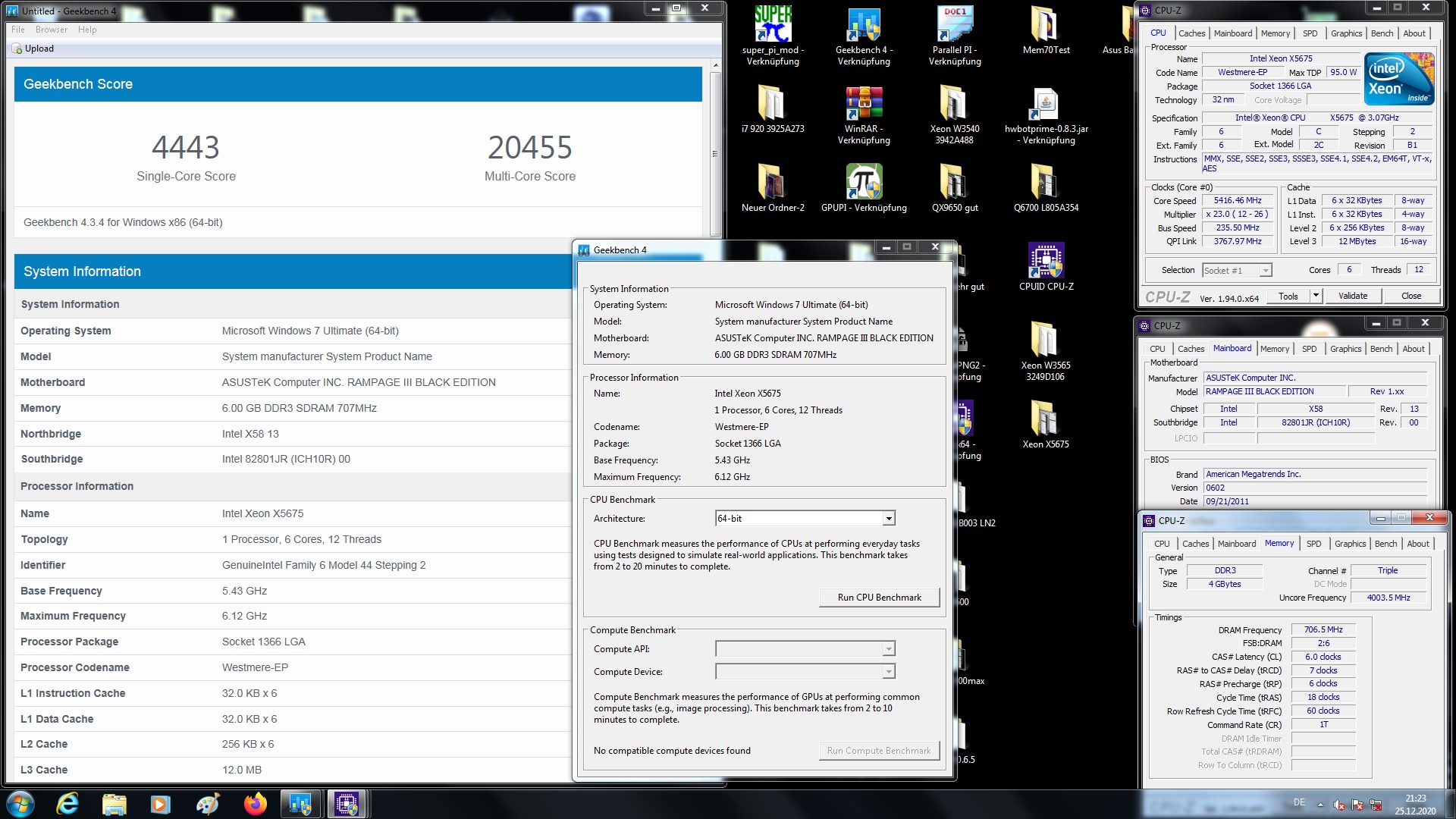Launch Internet Explorer from taskbar
The height and width of the screenshot is (819, 1456).
pyautogui.click(x=67, y=804)
